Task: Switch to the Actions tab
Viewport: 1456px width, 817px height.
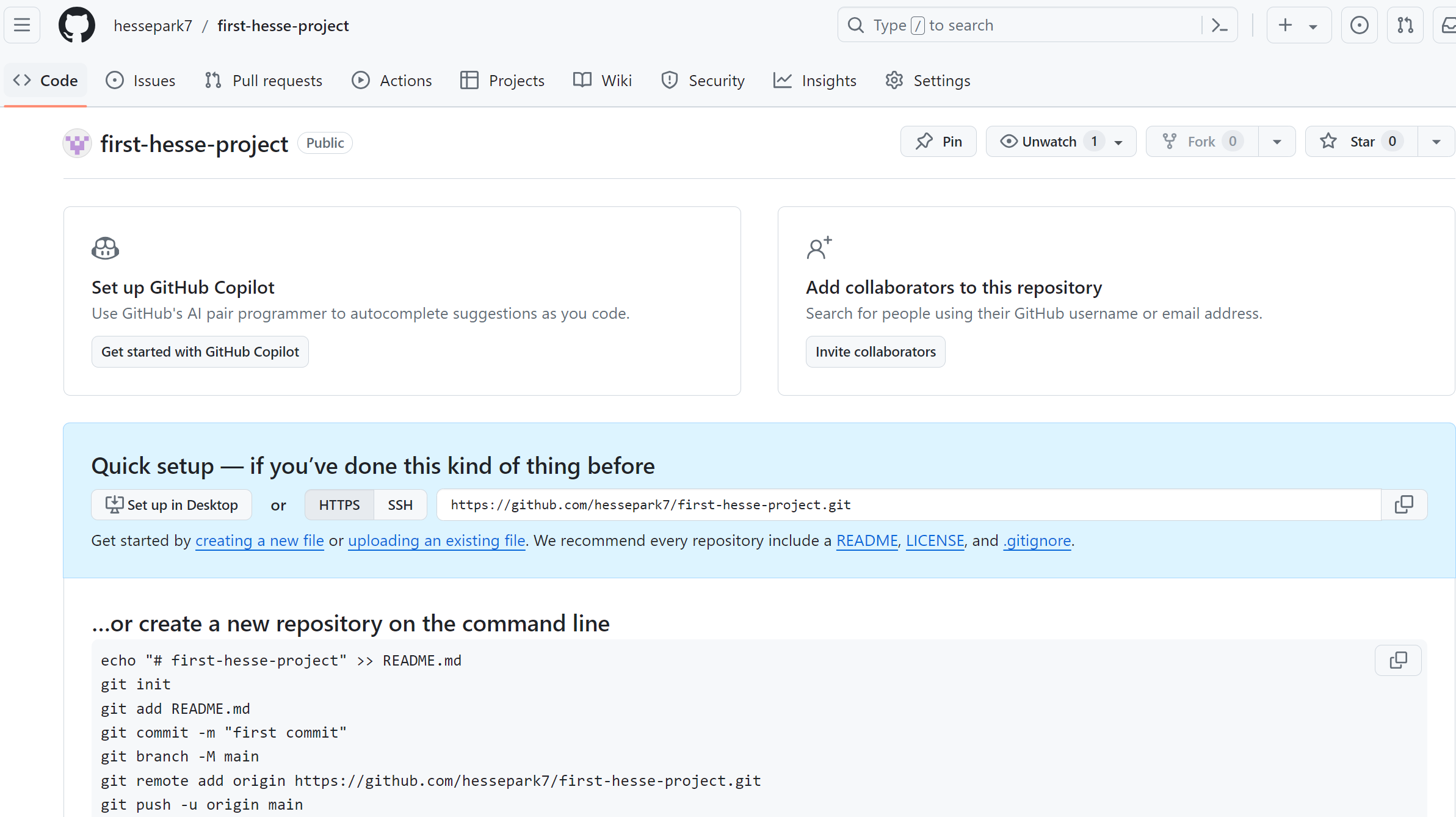Action: [392, 81]
